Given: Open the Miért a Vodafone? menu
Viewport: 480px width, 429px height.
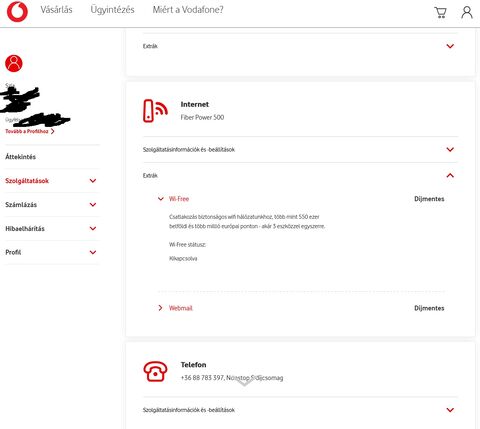Looking at the screenshot, I should (x=188, y=10).
